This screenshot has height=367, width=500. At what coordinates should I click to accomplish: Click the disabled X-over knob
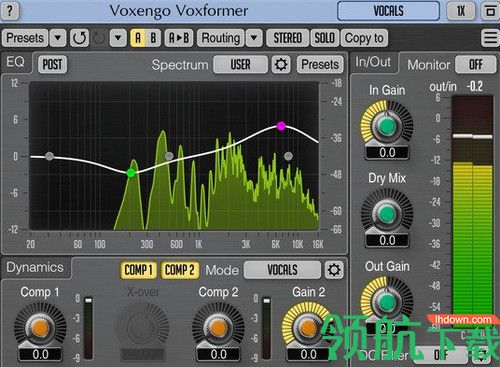143,328
